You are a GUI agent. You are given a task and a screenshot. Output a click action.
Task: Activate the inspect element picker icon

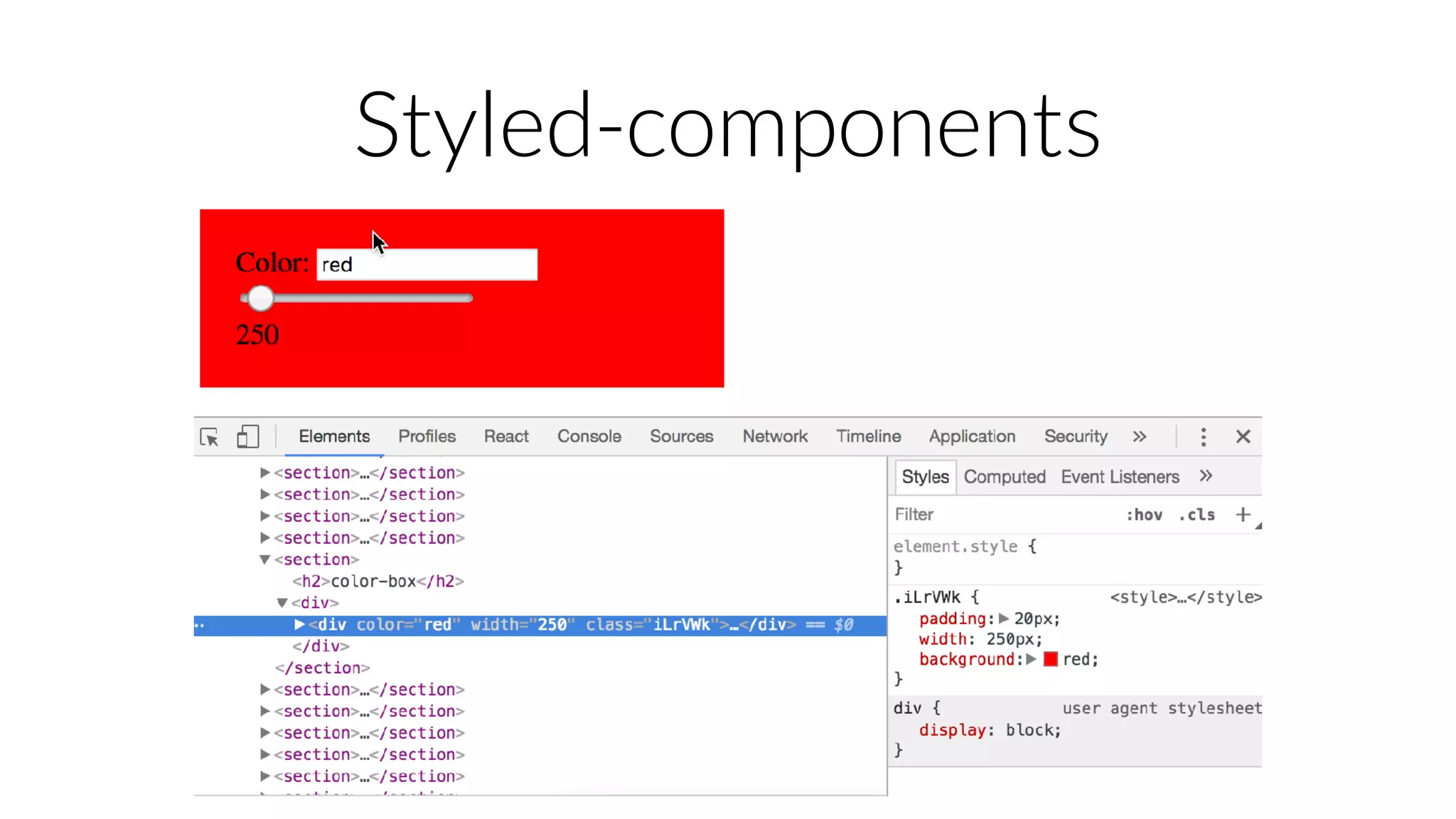pyautogui.click(x=210, y=437)
